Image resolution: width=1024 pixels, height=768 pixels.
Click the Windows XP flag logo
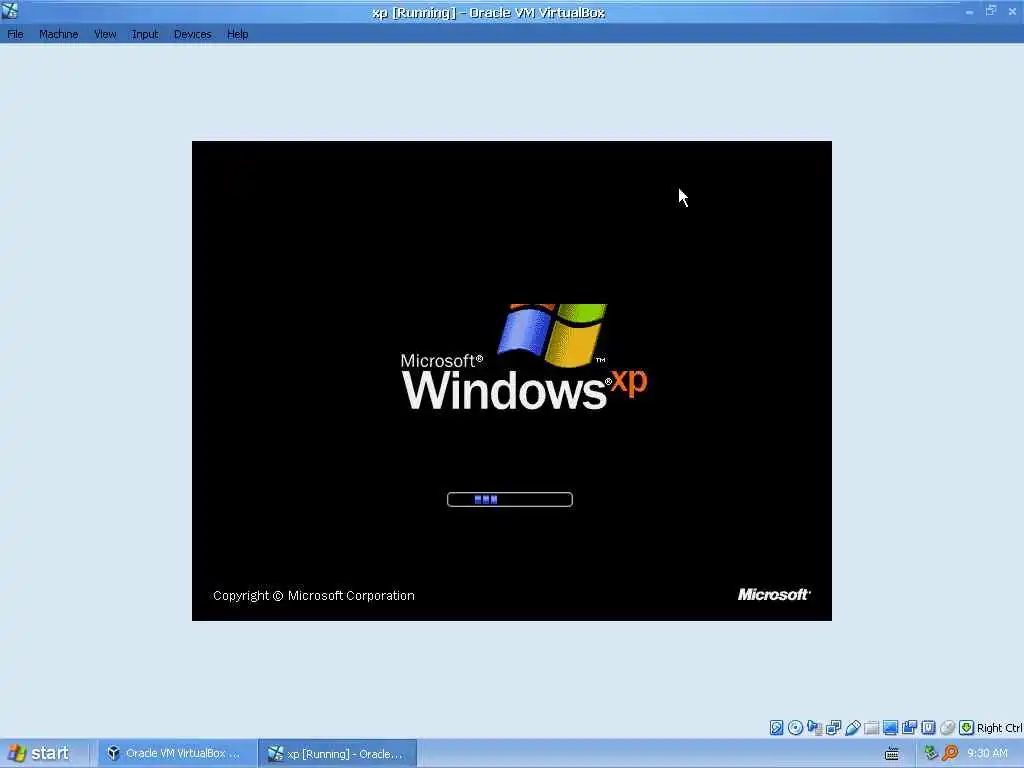click(552, 335)
